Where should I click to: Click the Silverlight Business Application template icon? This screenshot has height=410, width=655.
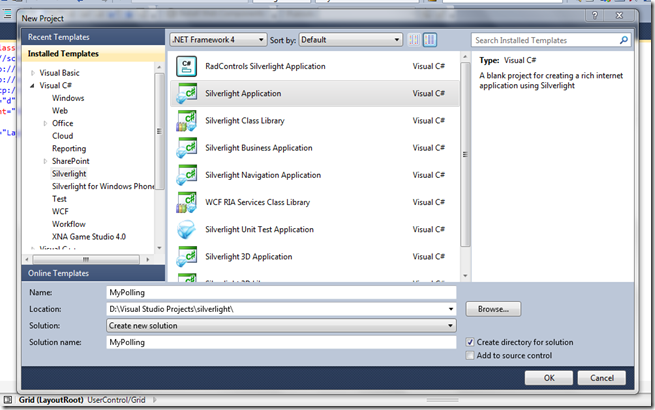tap(186, 148)
